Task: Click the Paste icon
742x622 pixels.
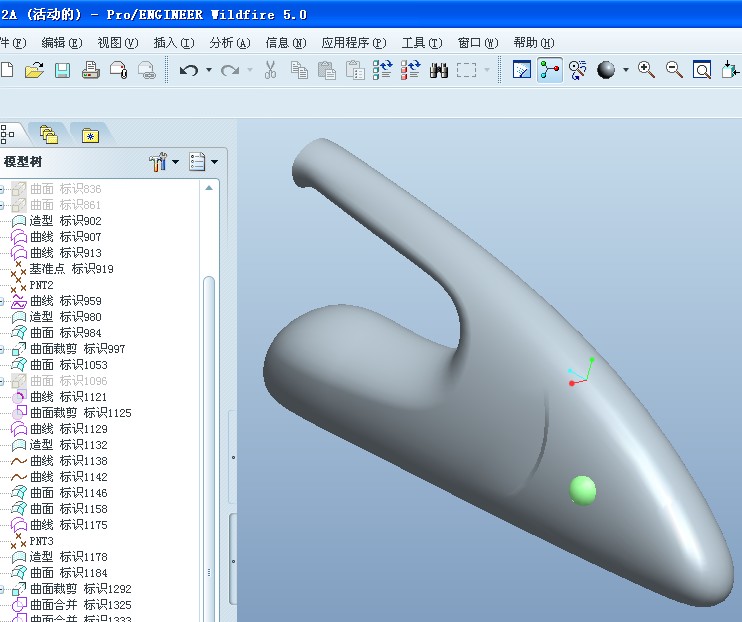Action: point(327,70)
